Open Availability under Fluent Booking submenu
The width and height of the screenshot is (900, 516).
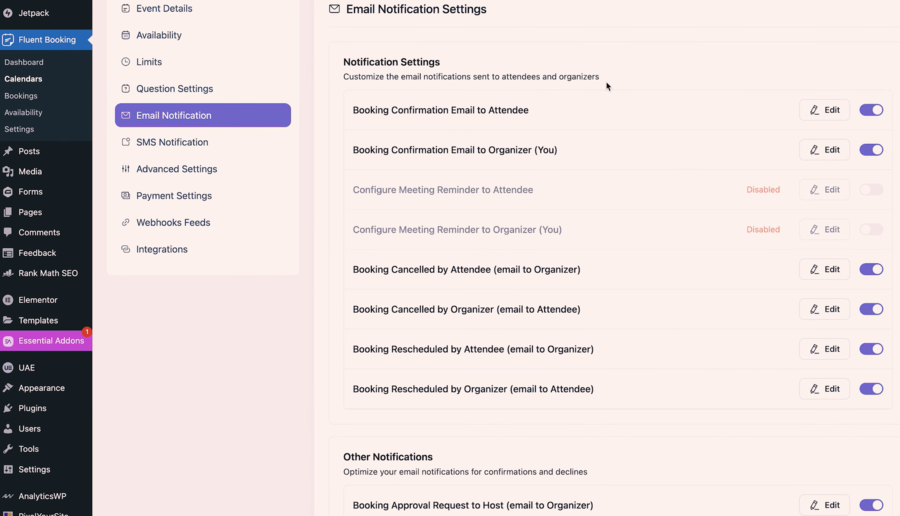tap(23, 112)
